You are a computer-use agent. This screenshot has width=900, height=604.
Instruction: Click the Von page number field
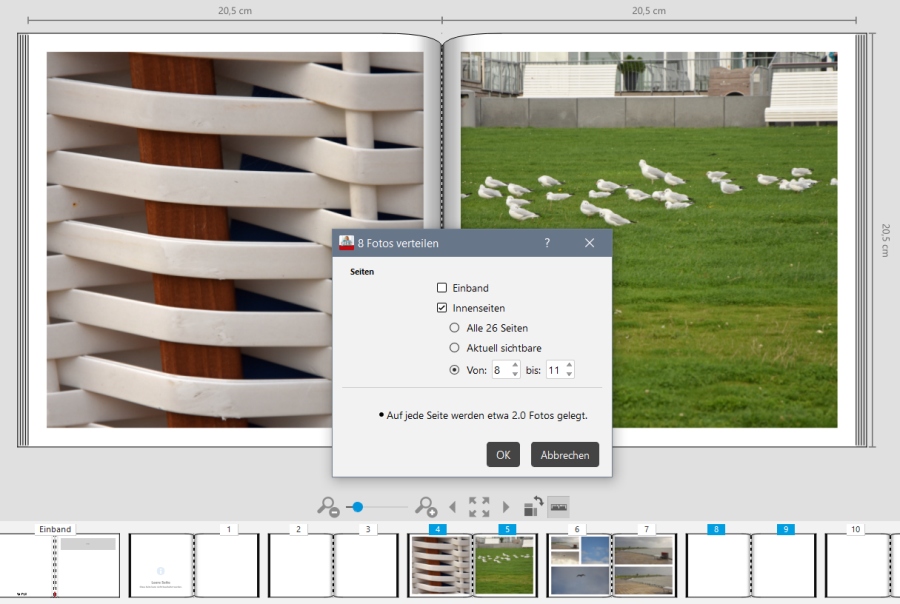pos(500,370)
